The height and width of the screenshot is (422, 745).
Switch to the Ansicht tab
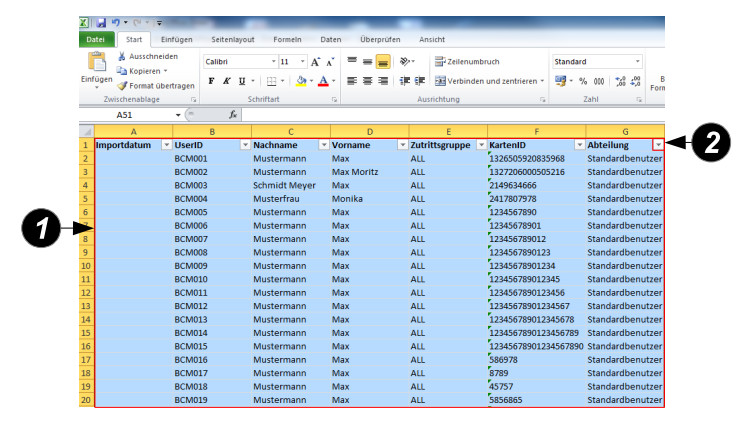pos(432,39)
